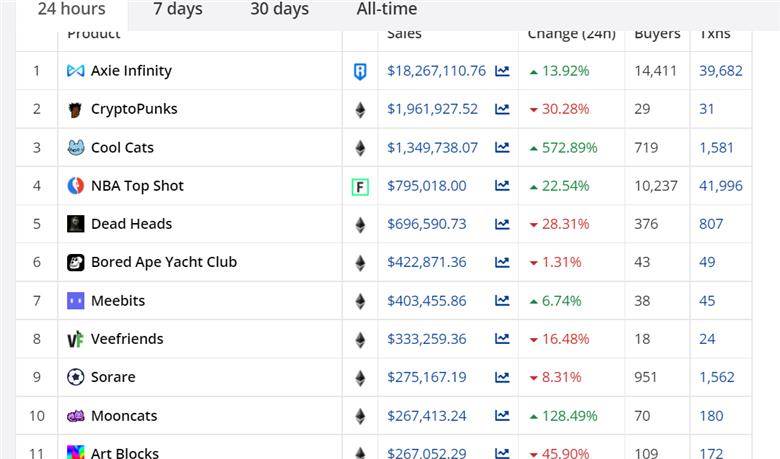
Task: Open the Axie Infinity logo icon
Action: 76,71
